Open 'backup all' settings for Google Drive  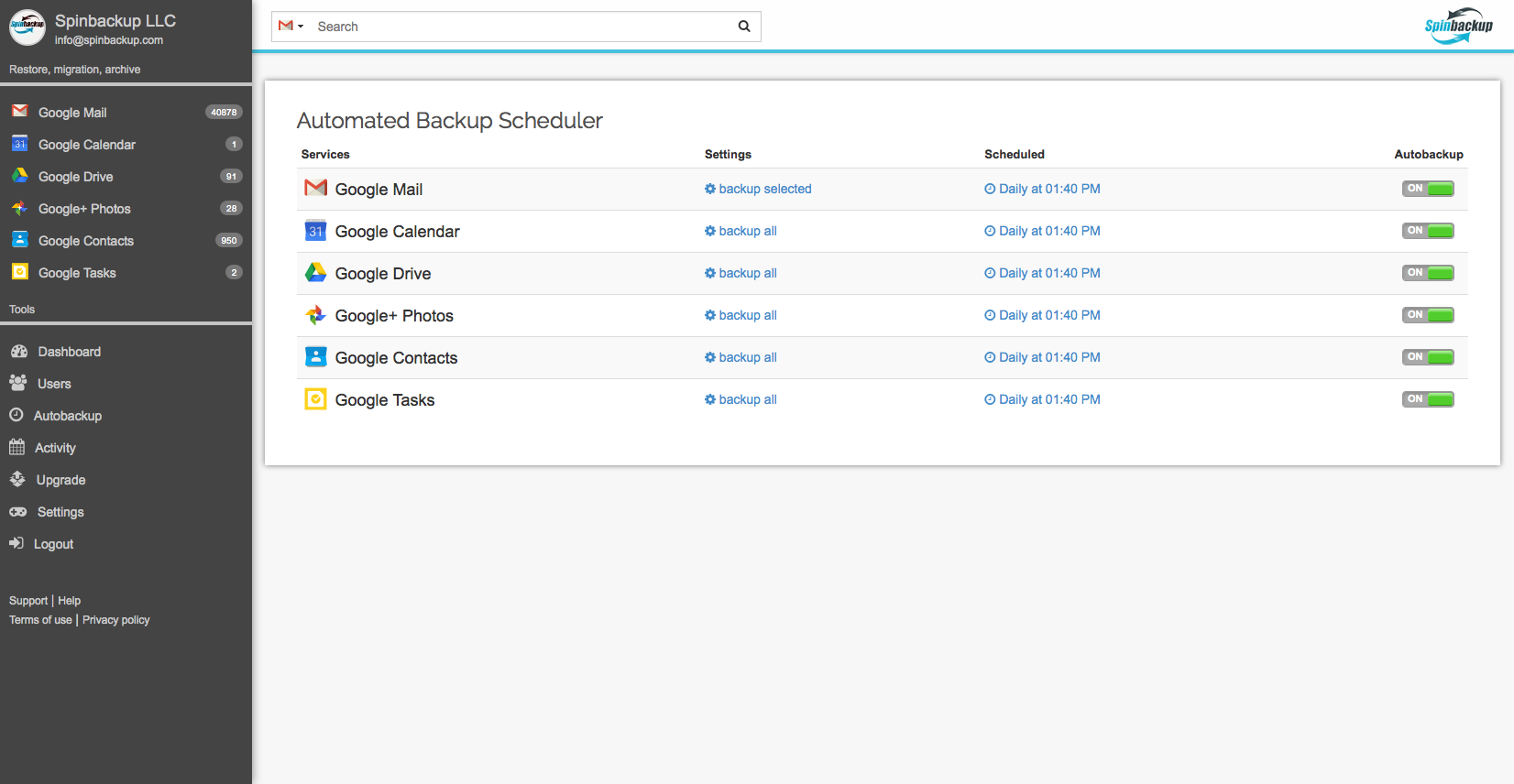coord(741,273)
